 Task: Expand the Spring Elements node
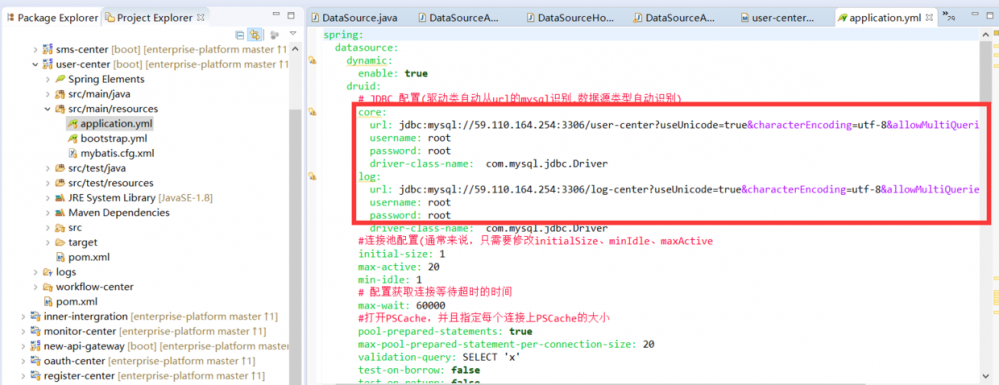47,79
